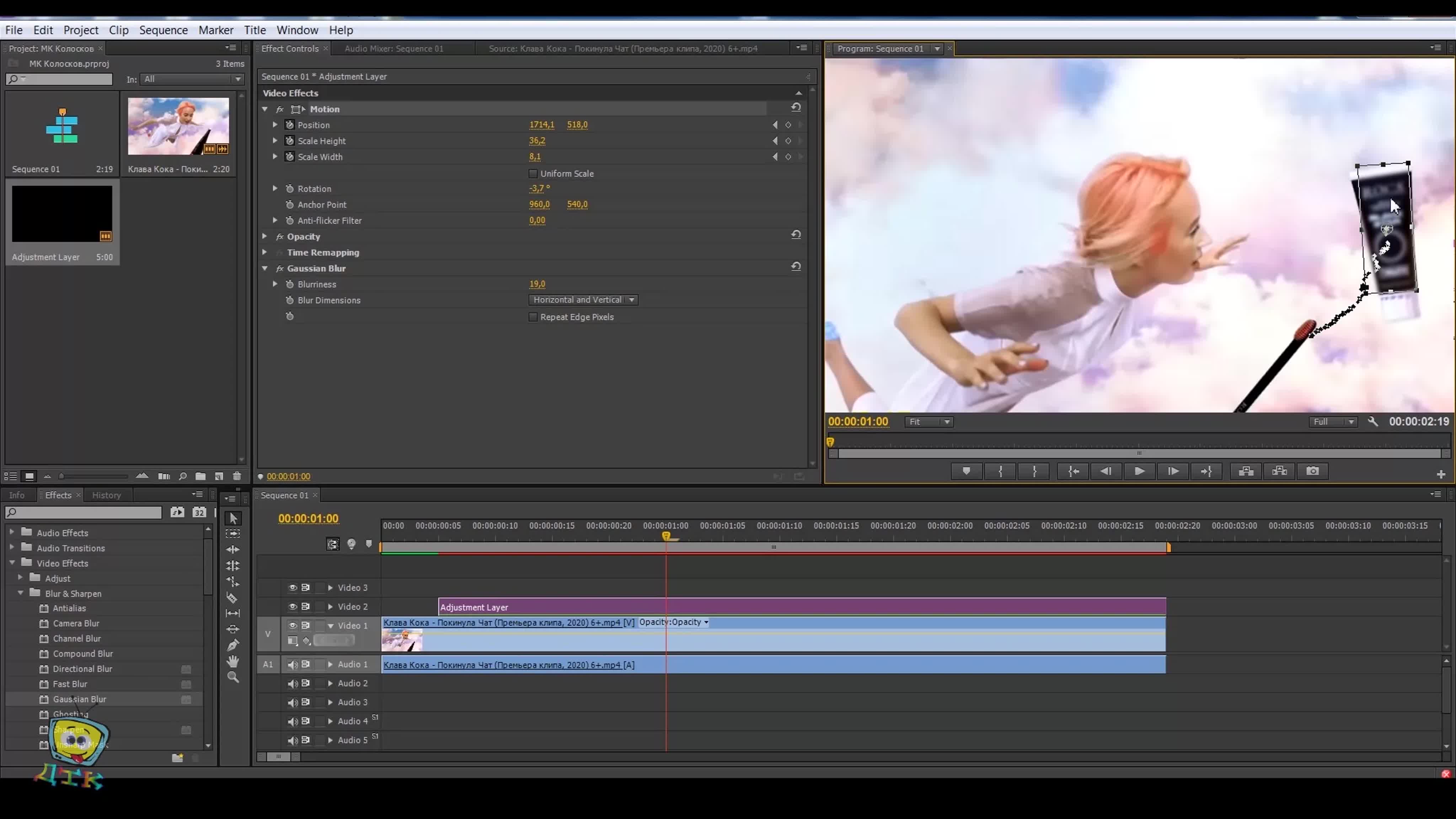Viewport: 1456px width, 819px height.
Task: Hide Video 2 track output
Action: pyautogui.click(x=292, y=606)
